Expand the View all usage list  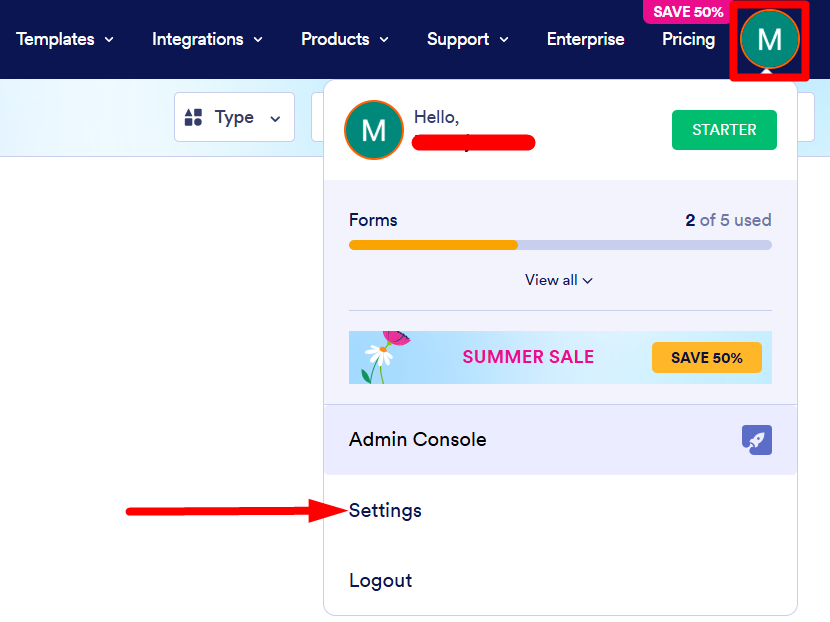(x=559, y=280)
